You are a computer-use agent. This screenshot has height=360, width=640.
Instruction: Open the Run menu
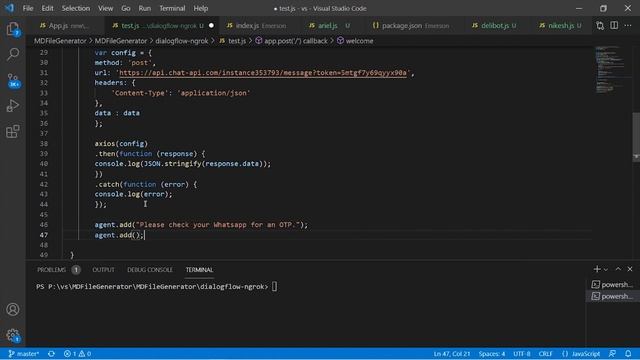(144, 9)
